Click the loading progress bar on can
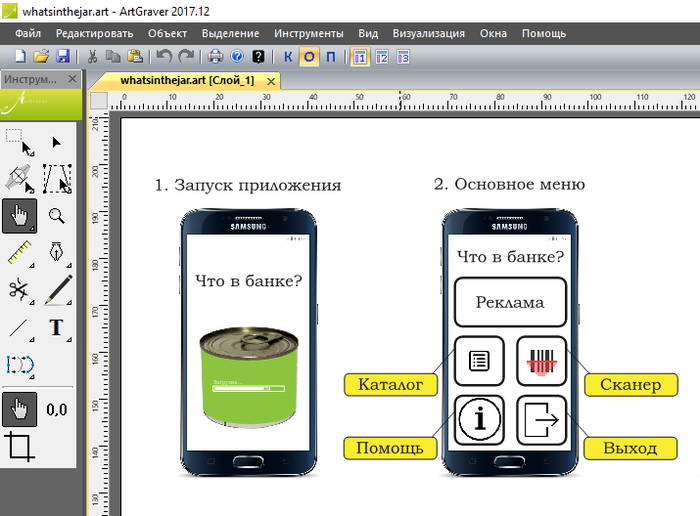 (x=248, y=388)
